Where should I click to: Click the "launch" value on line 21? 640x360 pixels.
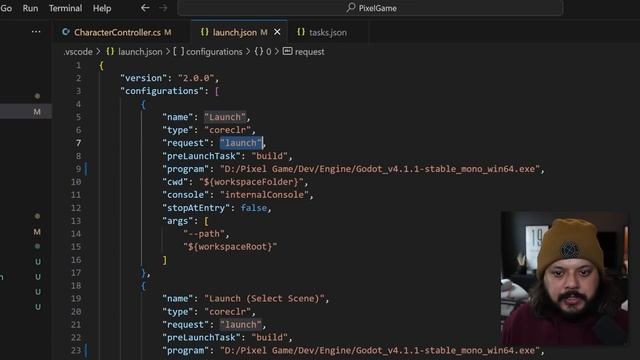[241, 324]
